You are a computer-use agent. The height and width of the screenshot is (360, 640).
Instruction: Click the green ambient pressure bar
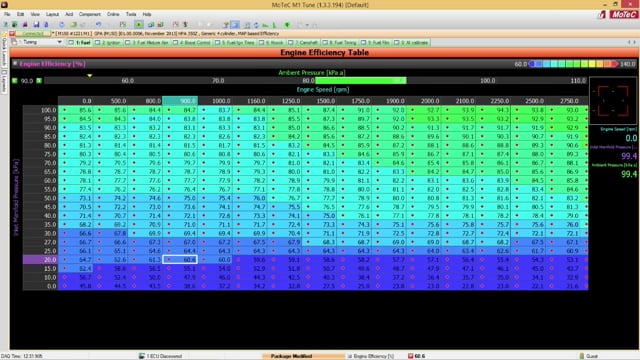[x=361, y=81]
